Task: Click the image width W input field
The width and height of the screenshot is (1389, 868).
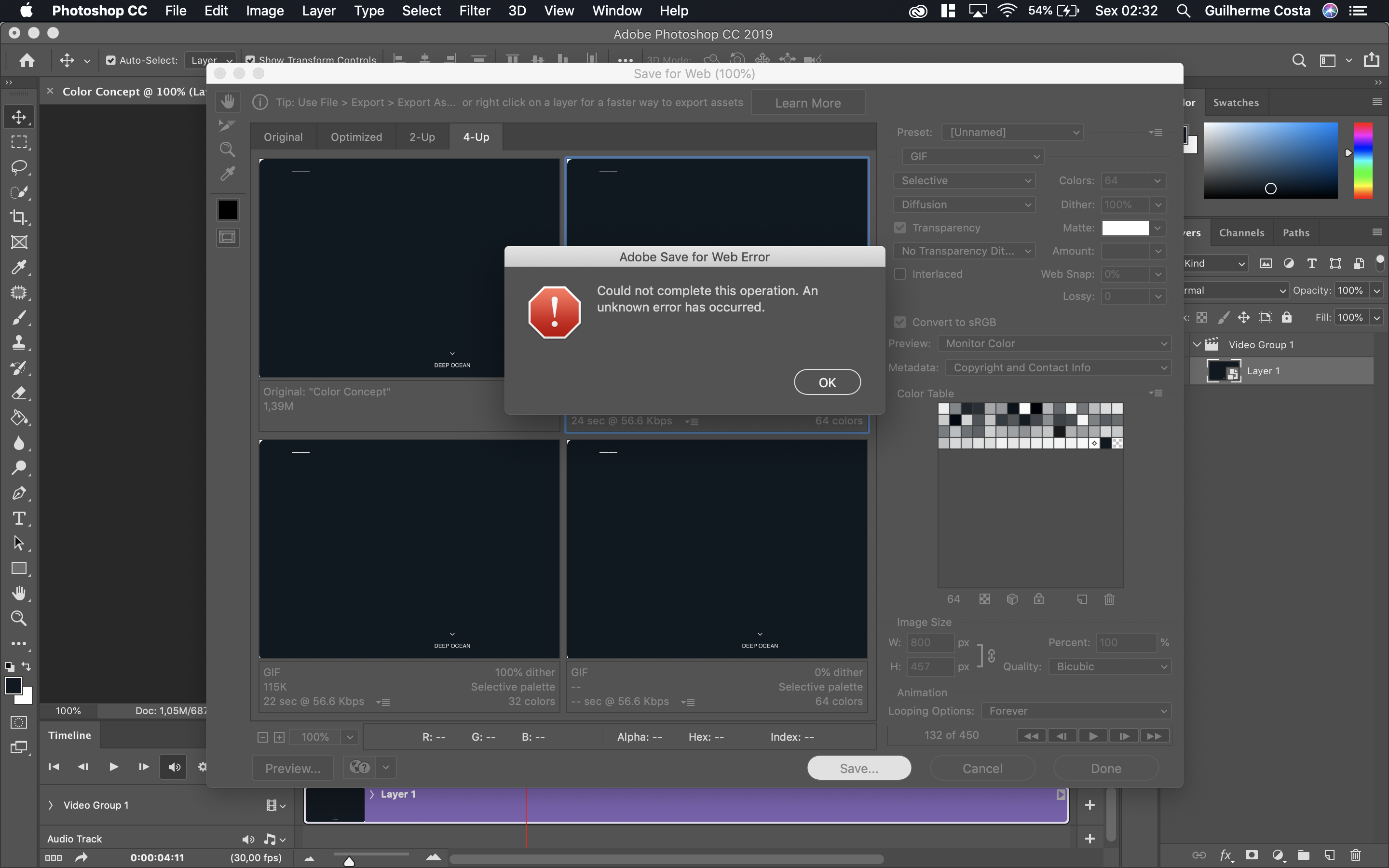Action: coord(930,642)
